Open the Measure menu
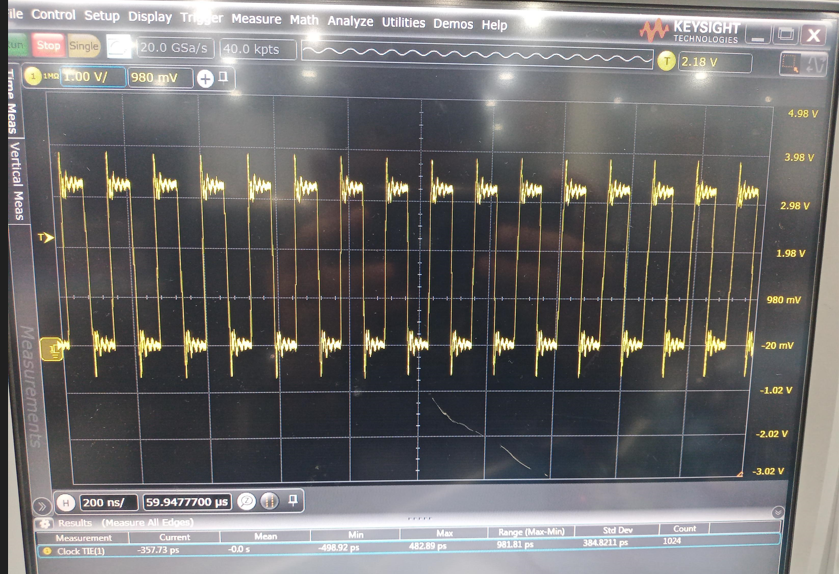This screenshot has width=839, height=574. coord(256,19)
